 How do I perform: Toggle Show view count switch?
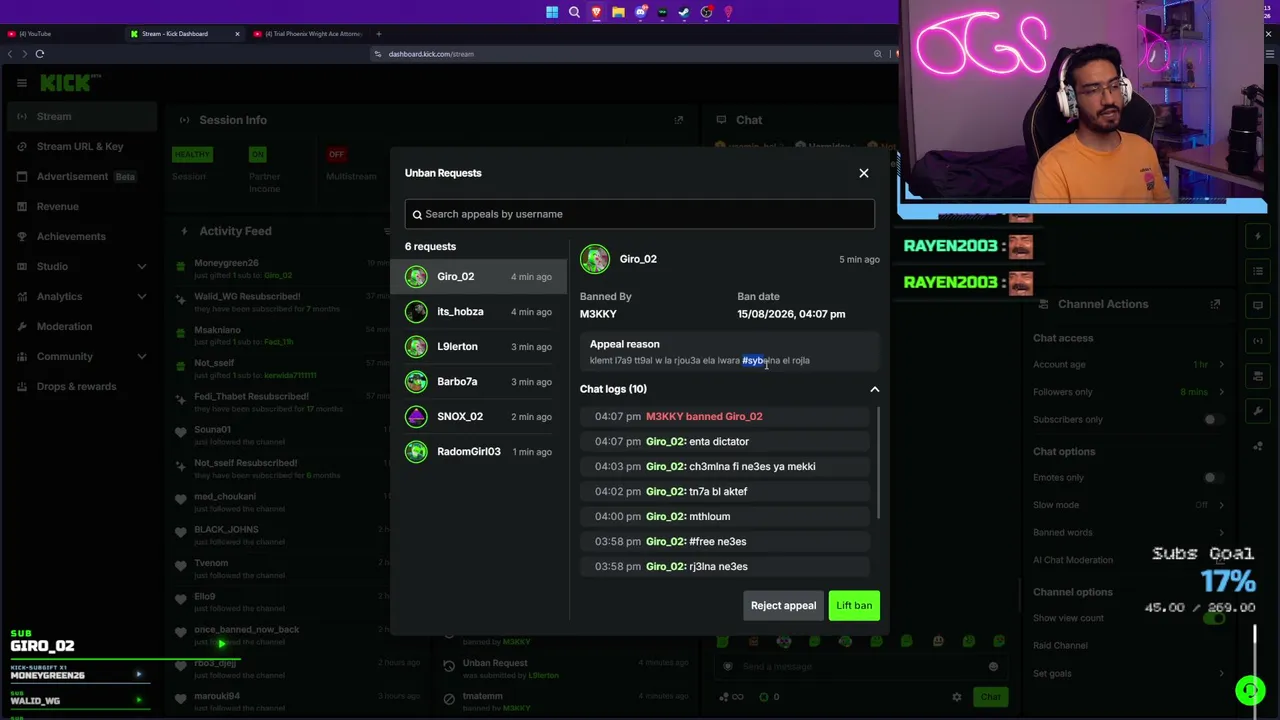click(x=1213, y=618)
